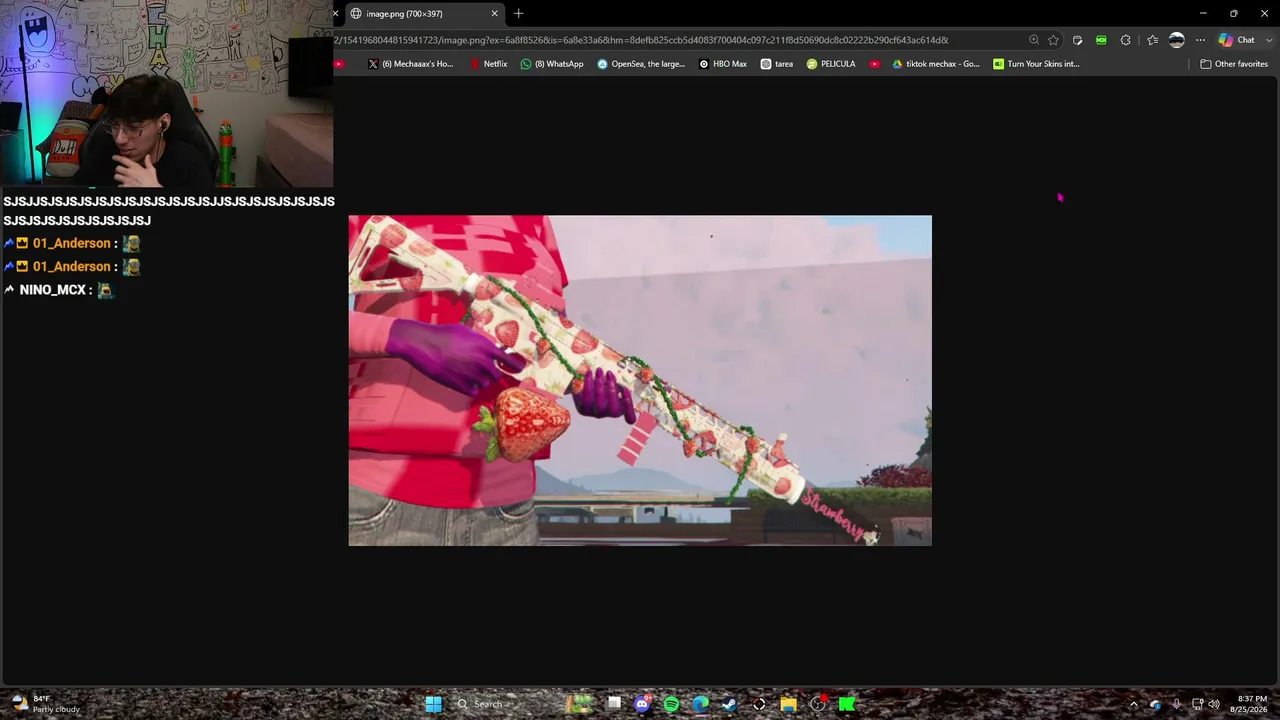Click the microphone tray icon
The height and width of the screenshot is (720, 1280).
[1176, 704]
